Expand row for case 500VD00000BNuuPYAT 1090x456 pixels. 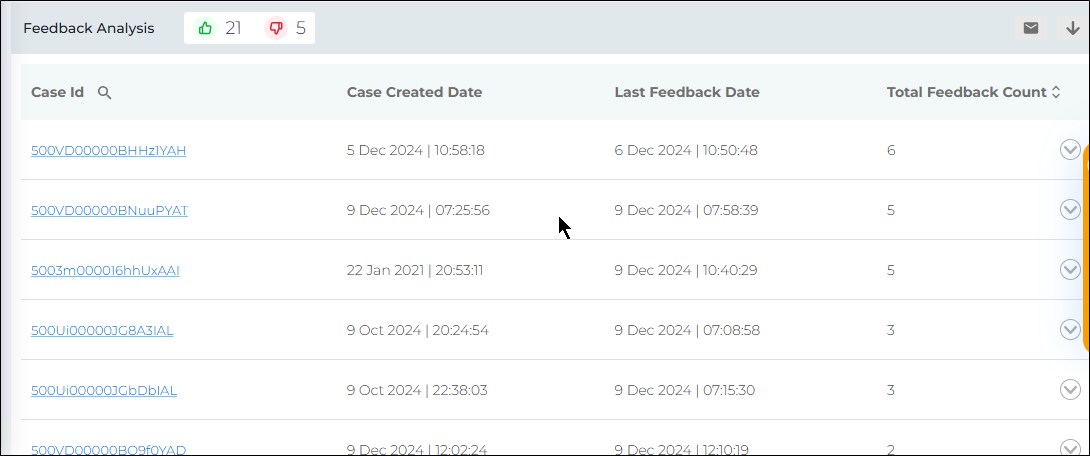[x=1069, y=210]
